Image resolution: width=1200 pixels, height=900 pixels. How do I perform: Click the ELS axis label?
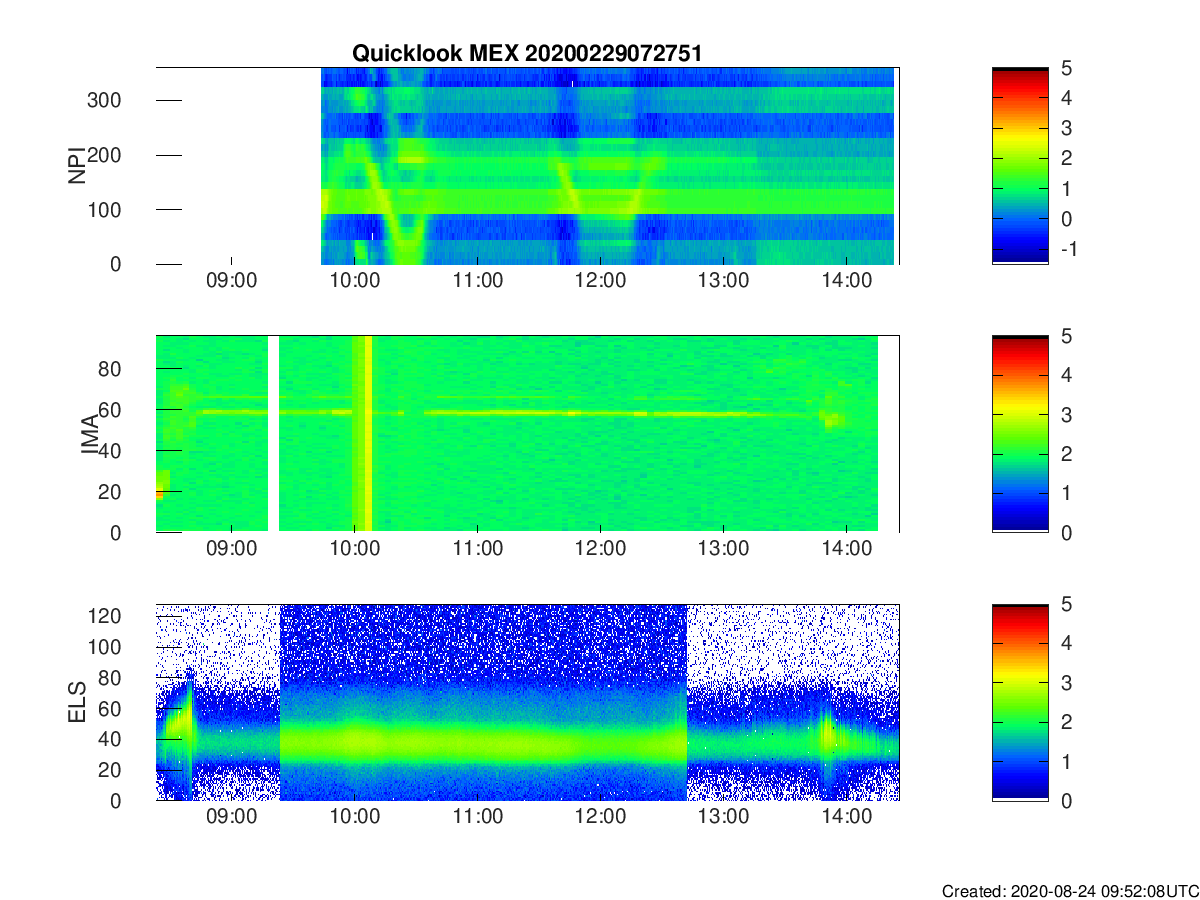pos(77,702)
